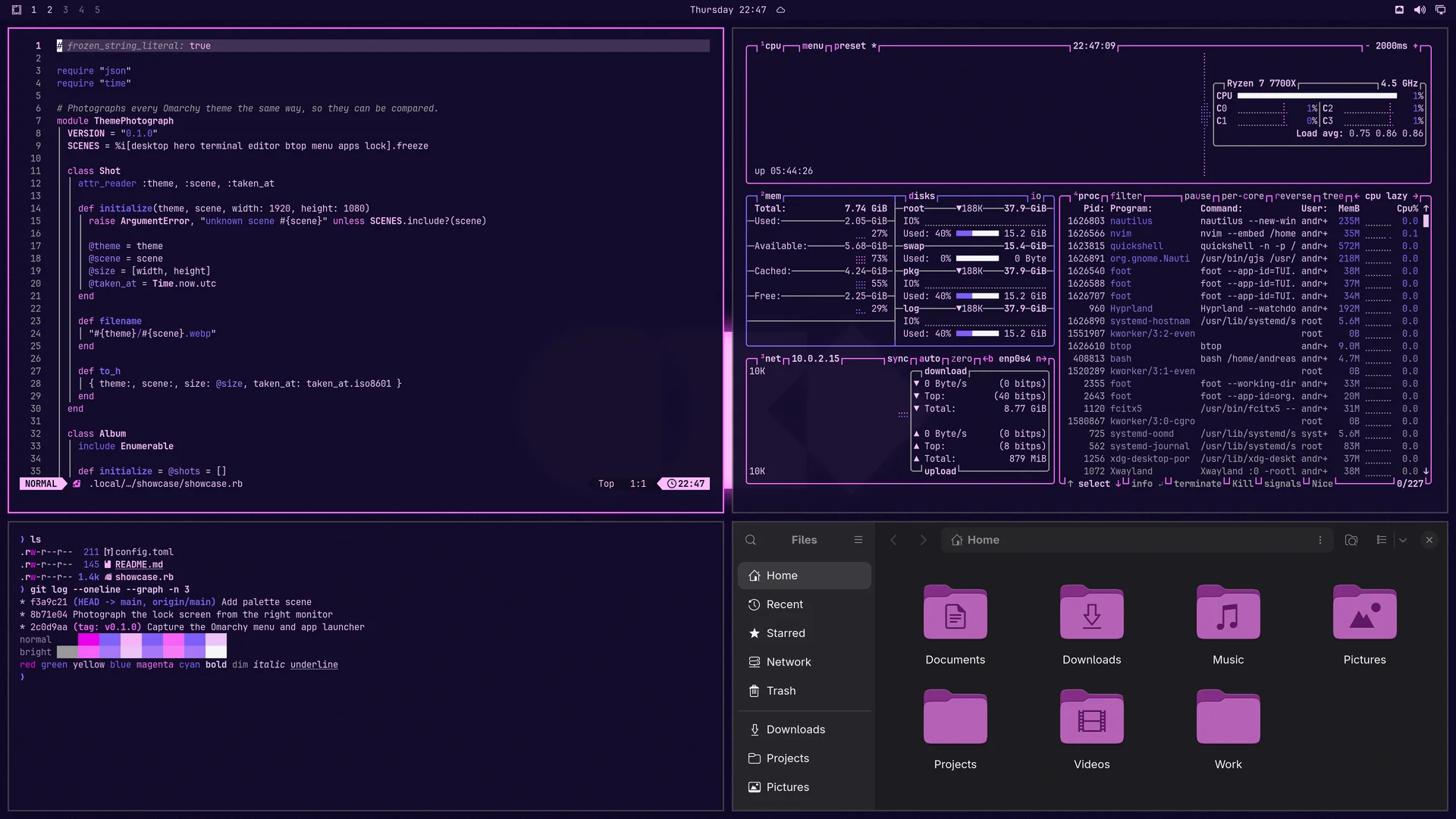Click zero in btop net box

(961, 359)
